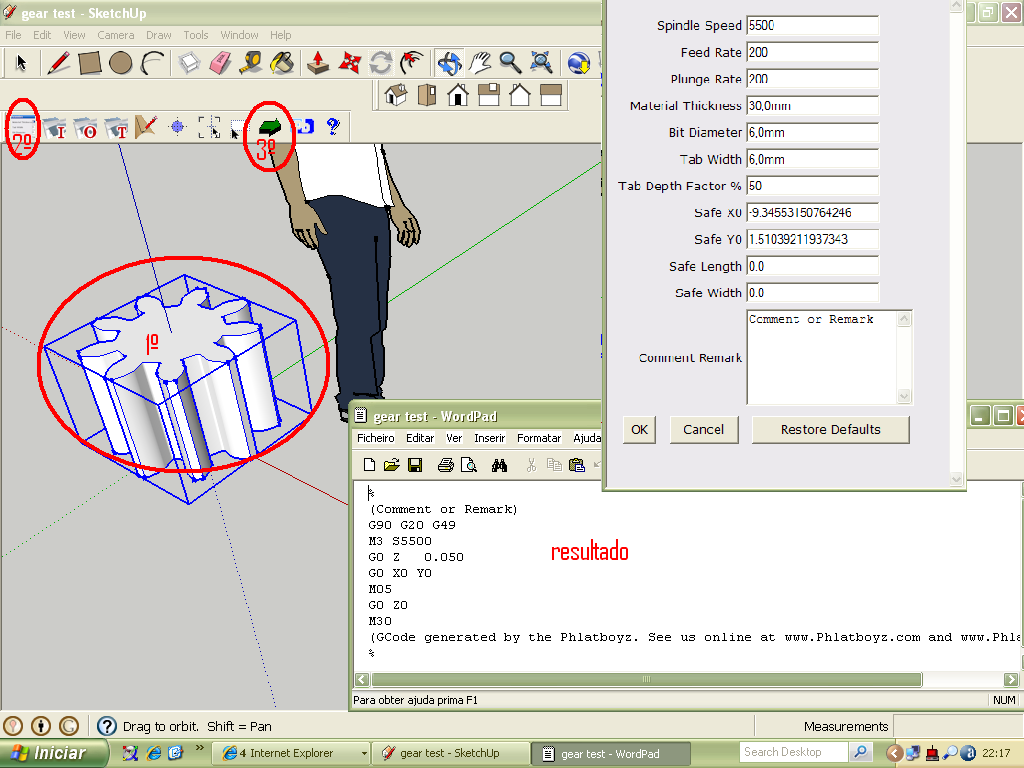Viewport: 1024px width, 768px height.
Task: Click inside the Comment Remark text area
Action: click(x=822, y=357)
